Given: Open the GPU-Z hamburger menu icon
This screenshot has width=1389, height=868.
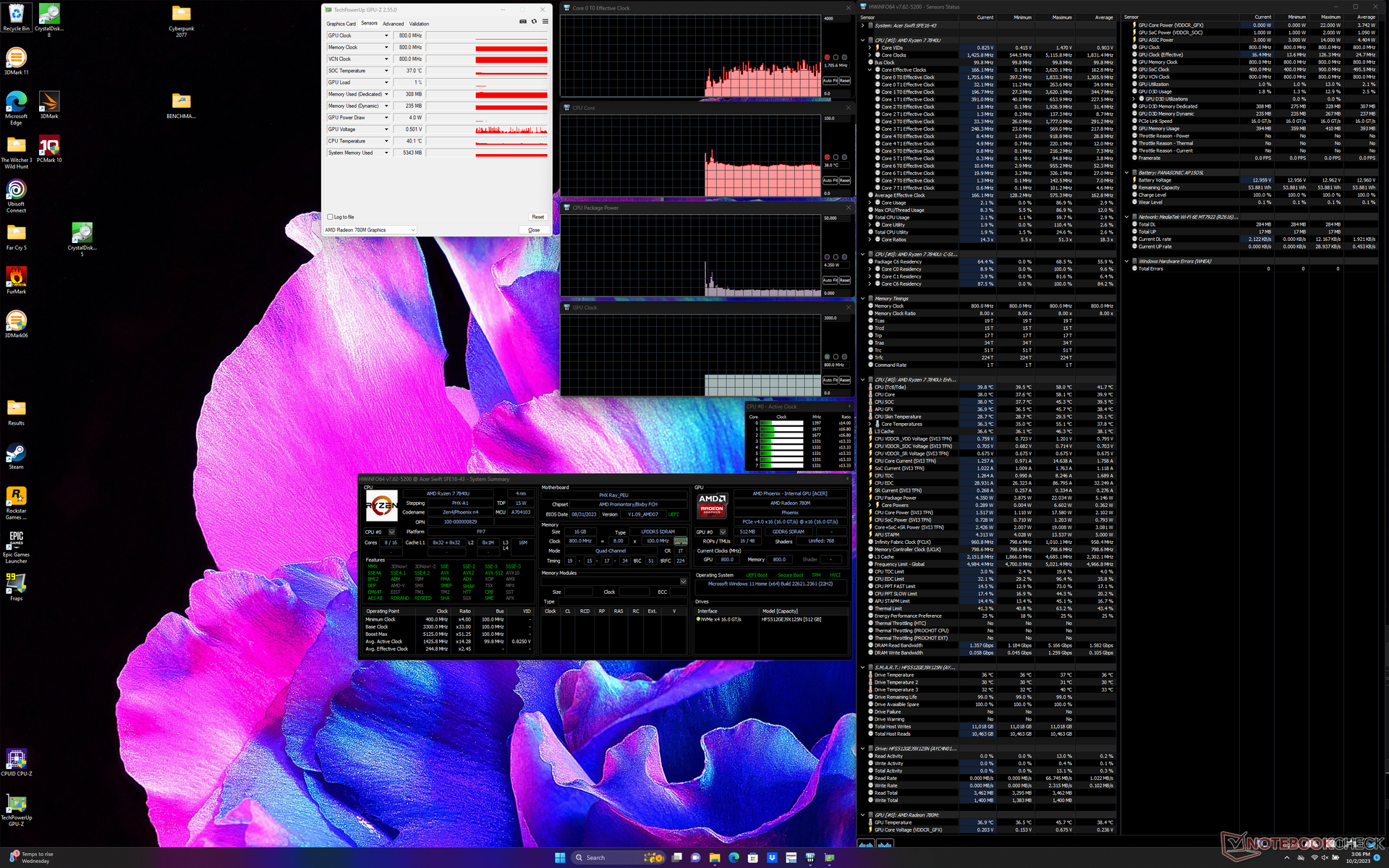Looking at the screenshot, I should [x=545, y=22].
